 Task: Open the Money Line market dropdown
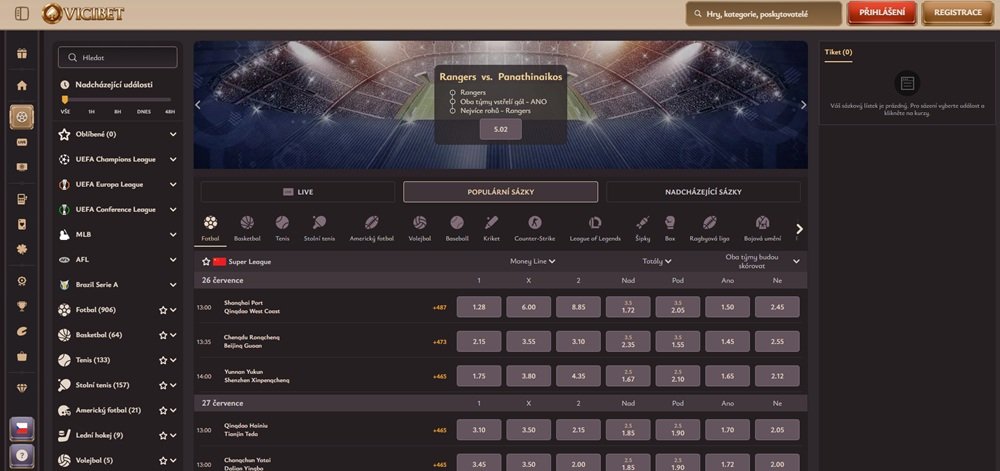coord(532,261)
